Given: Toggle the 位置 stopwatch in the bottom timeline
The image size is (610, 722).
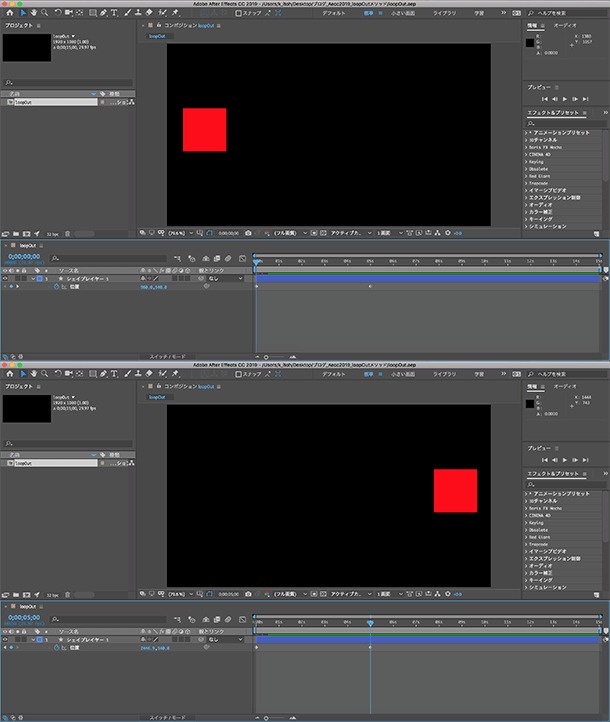Looking at the screenshot, I should click(x=56, y=647).
